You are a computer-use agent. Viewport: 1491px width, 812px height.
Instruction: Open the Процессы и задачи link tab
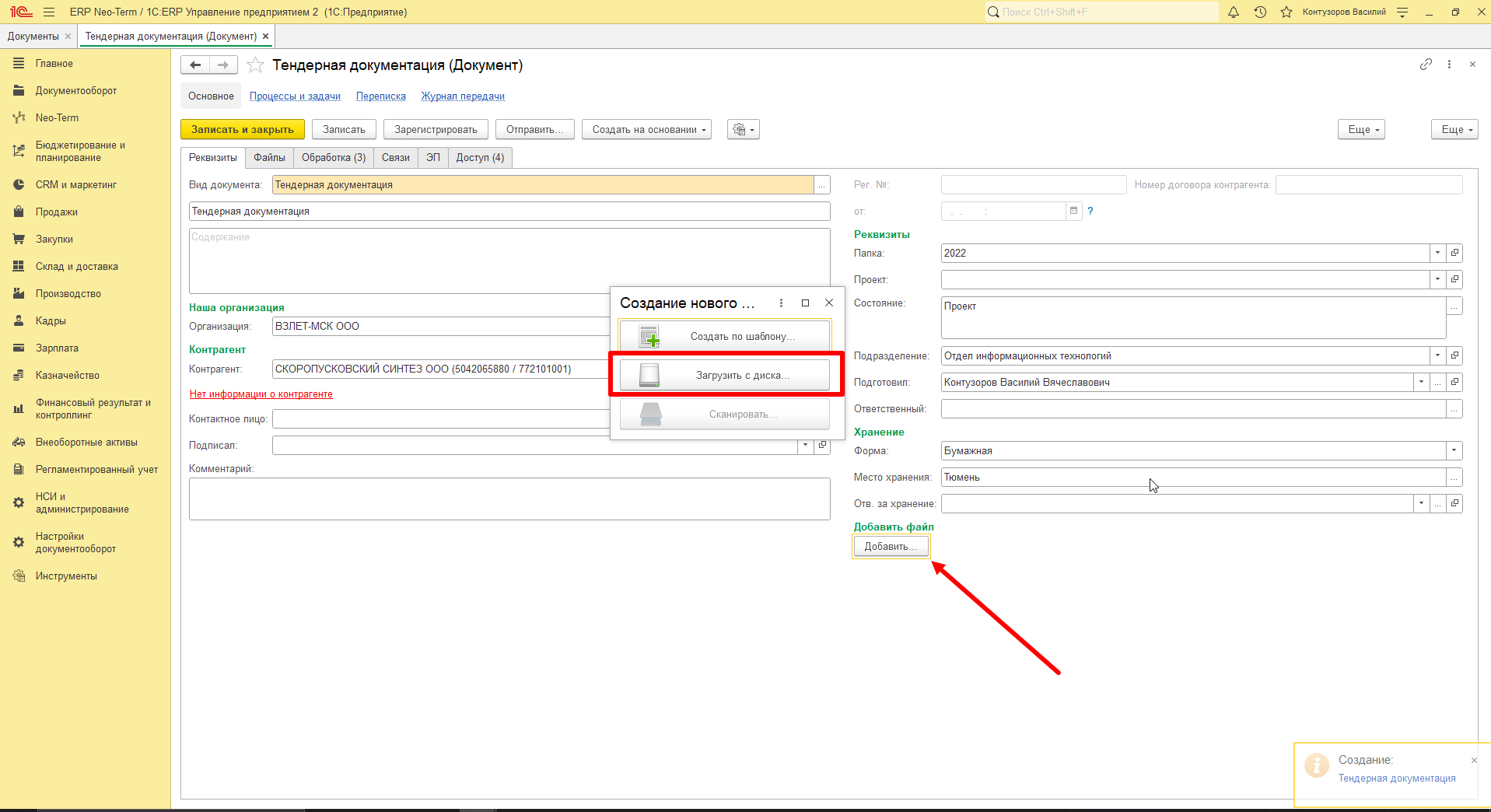[295, 96]
